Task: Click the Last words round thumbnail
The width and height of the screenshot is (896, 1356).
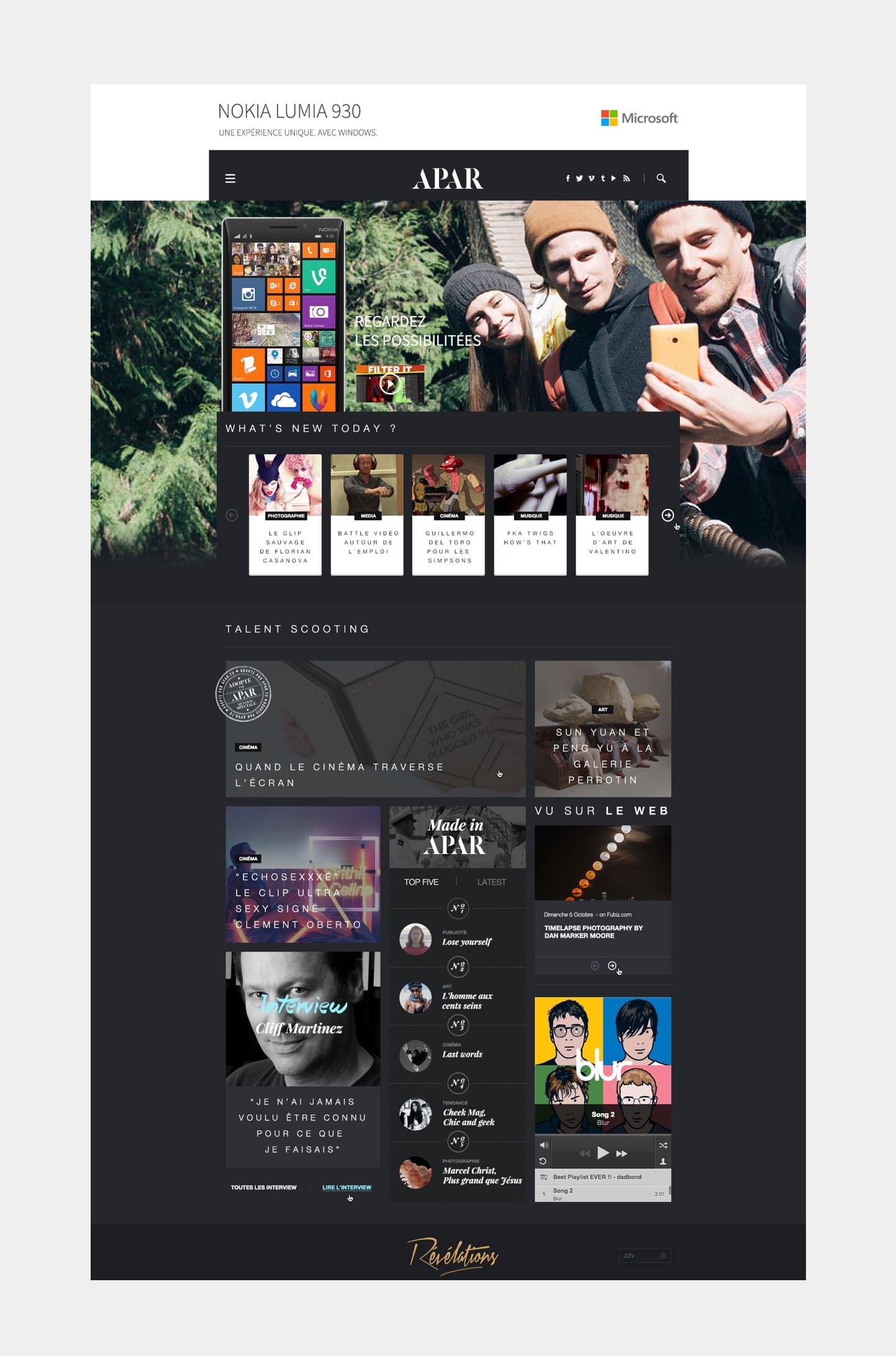Action: pos(415,1056)
